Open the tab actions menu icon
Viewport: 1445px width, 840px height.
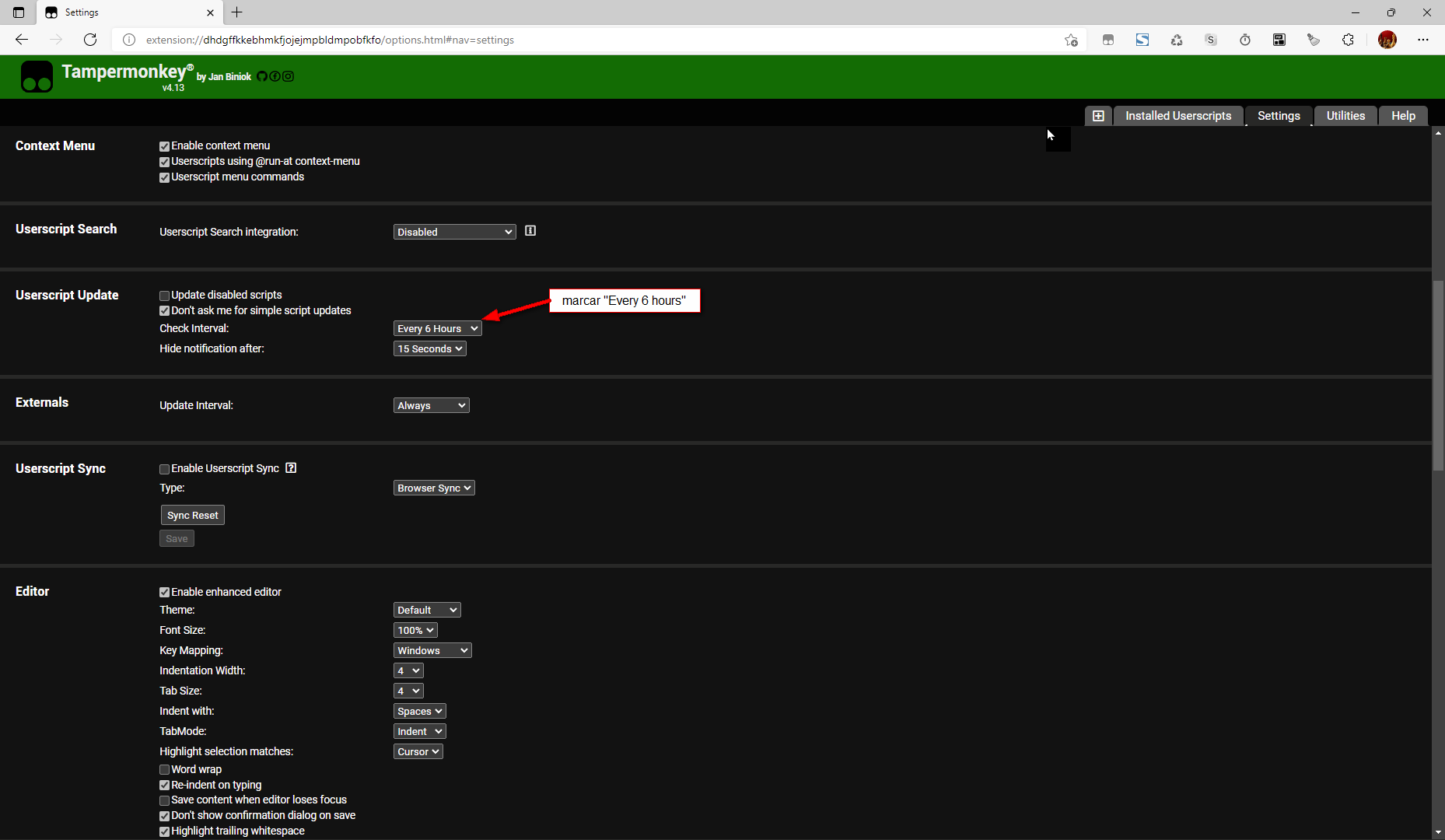(x=19, y=12)
